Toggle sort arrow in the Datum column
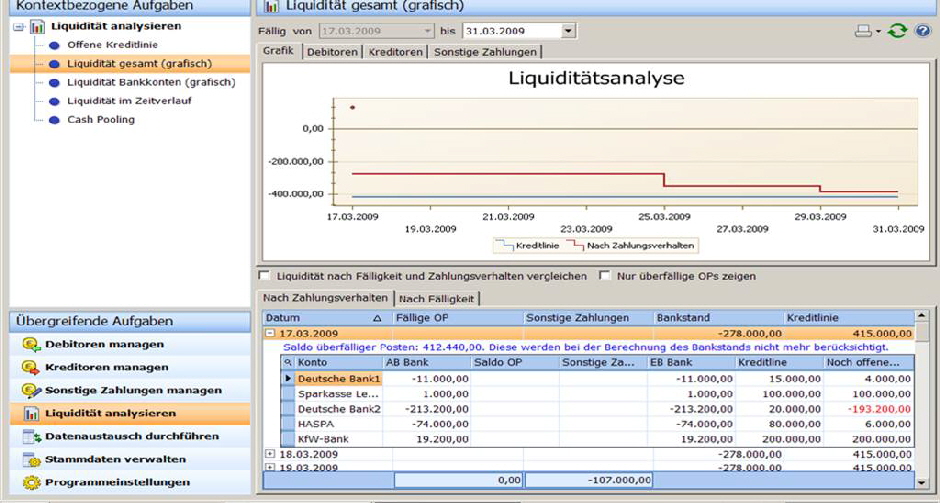The width and height of the screenshot is (940, 503). click(377, 318)
